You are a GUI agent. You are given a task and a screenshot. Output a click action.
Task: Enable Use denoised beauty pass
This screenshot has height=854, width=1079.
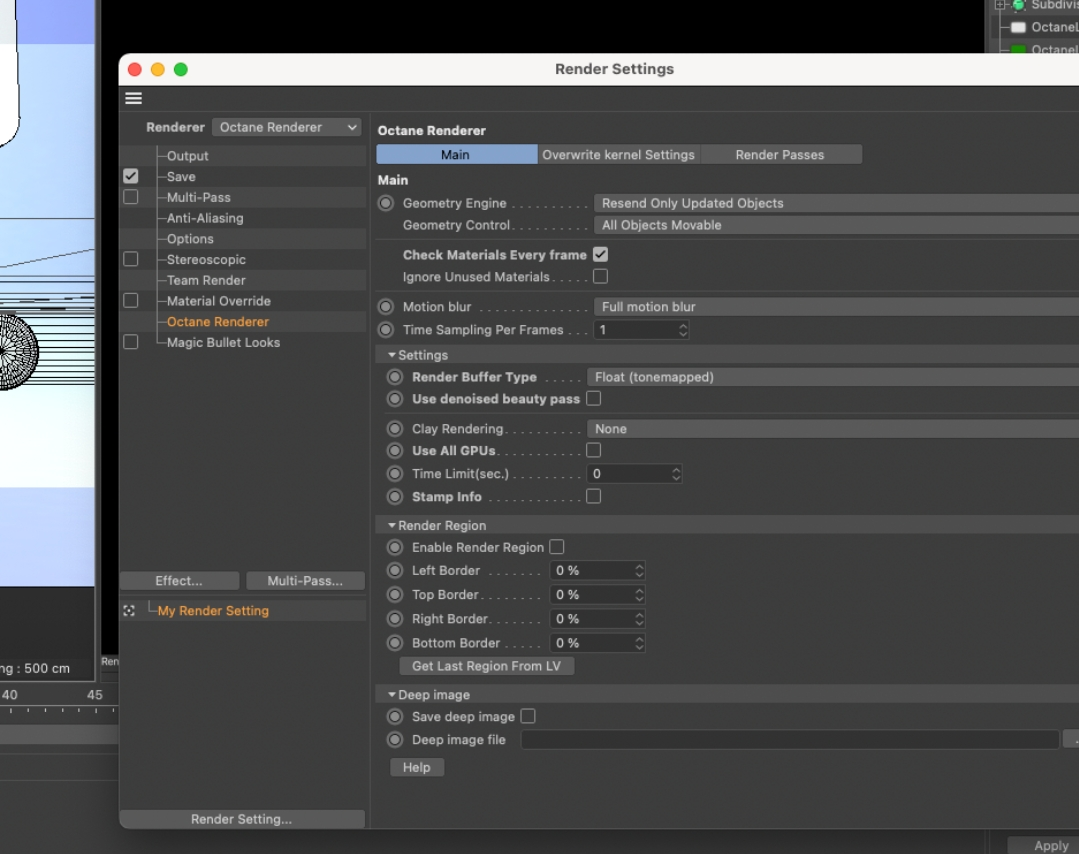(594, 399)
